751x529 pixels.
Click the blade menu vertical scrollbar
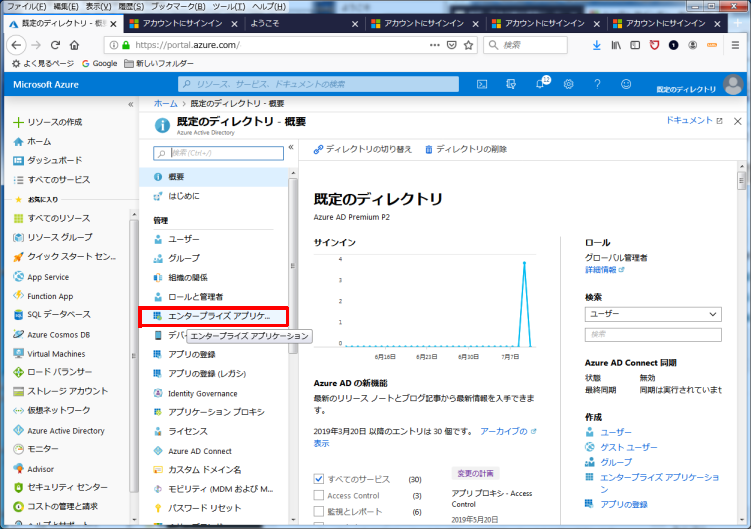point(293,266)
